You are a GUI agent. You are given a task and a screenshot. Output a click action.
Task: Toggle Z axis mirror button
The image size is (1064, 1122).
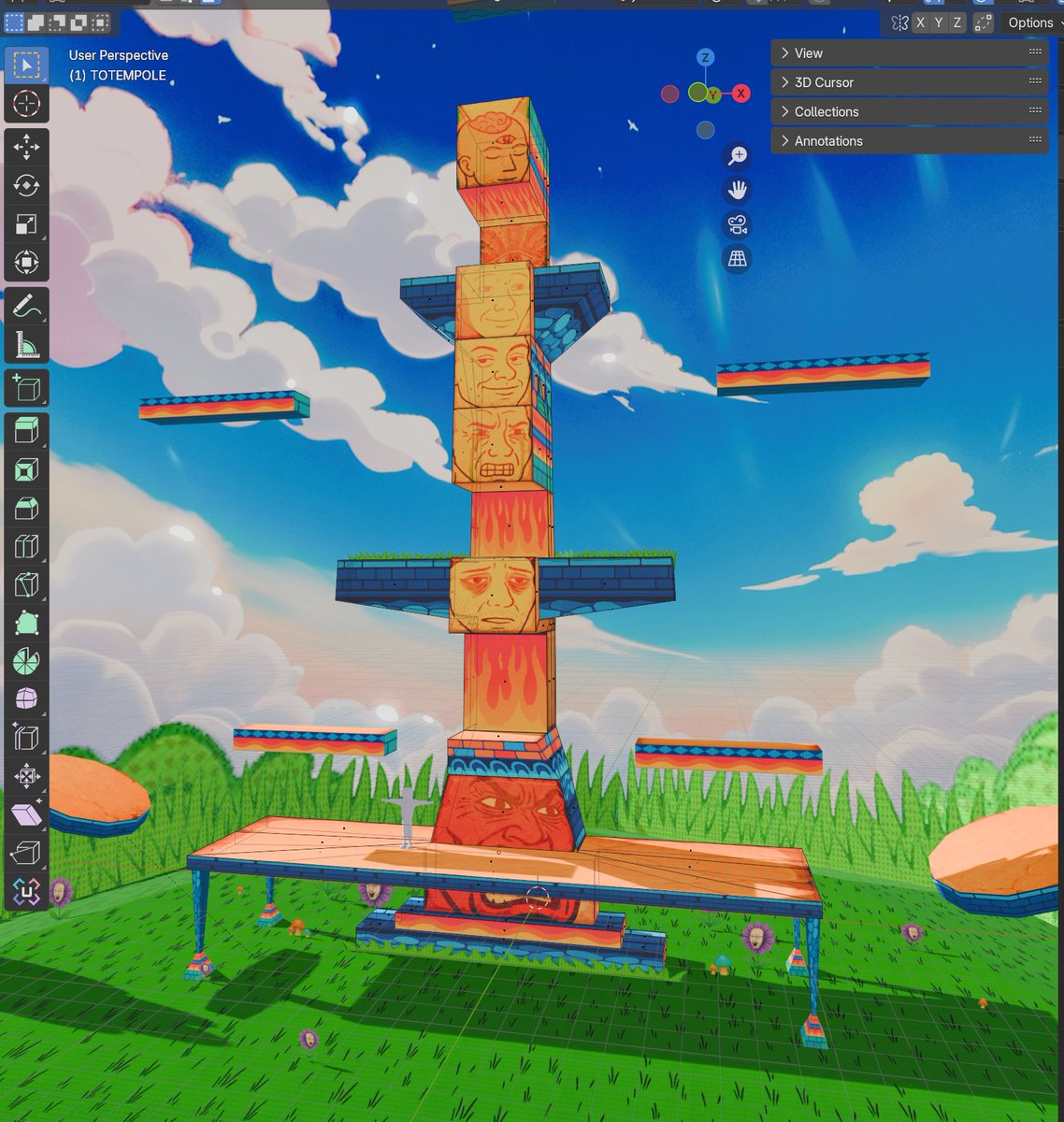(x=956, y=22)
